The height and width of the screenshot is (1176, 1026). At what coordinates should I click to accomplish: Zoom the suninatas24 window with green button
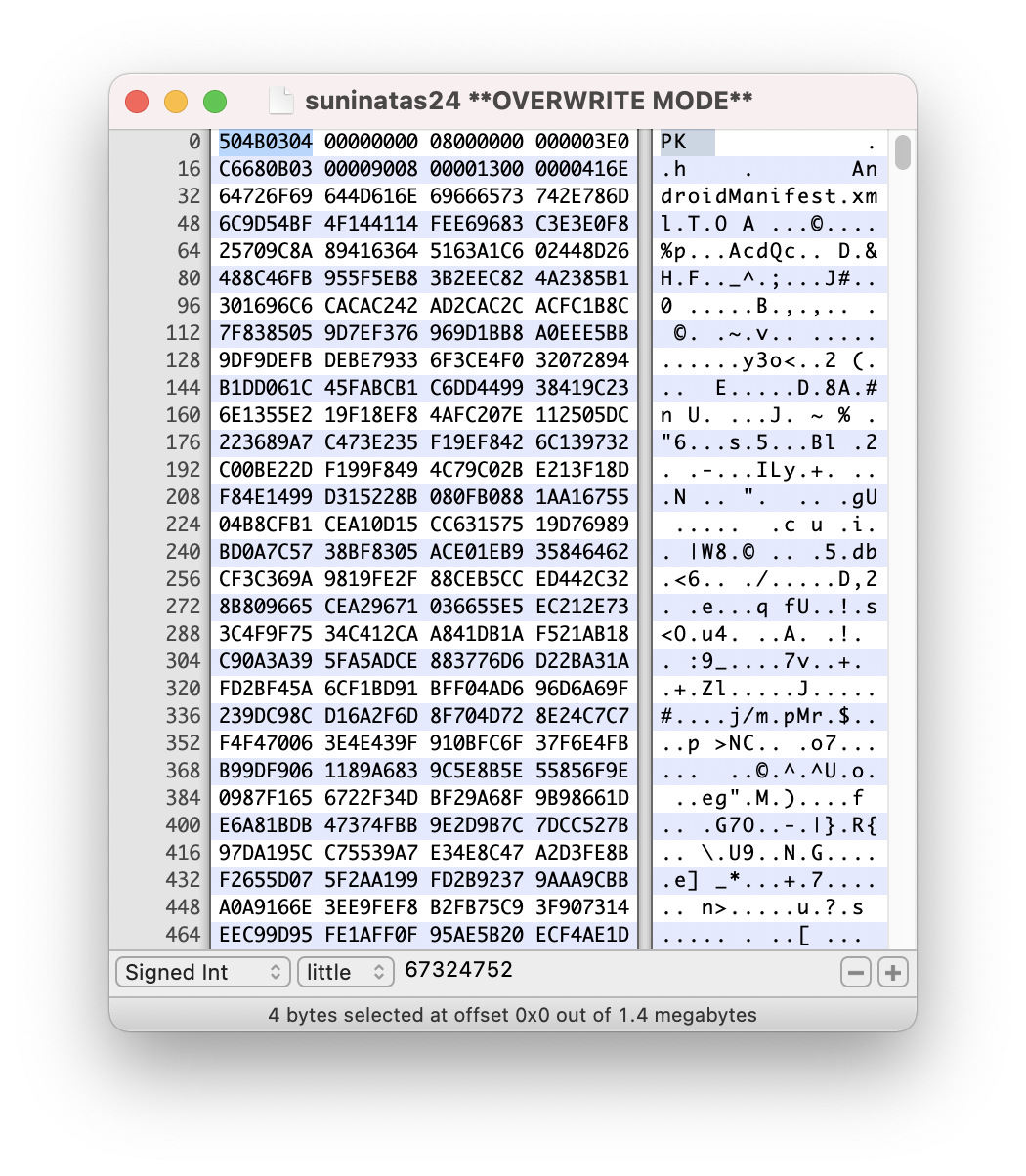[x=215, y=101]
